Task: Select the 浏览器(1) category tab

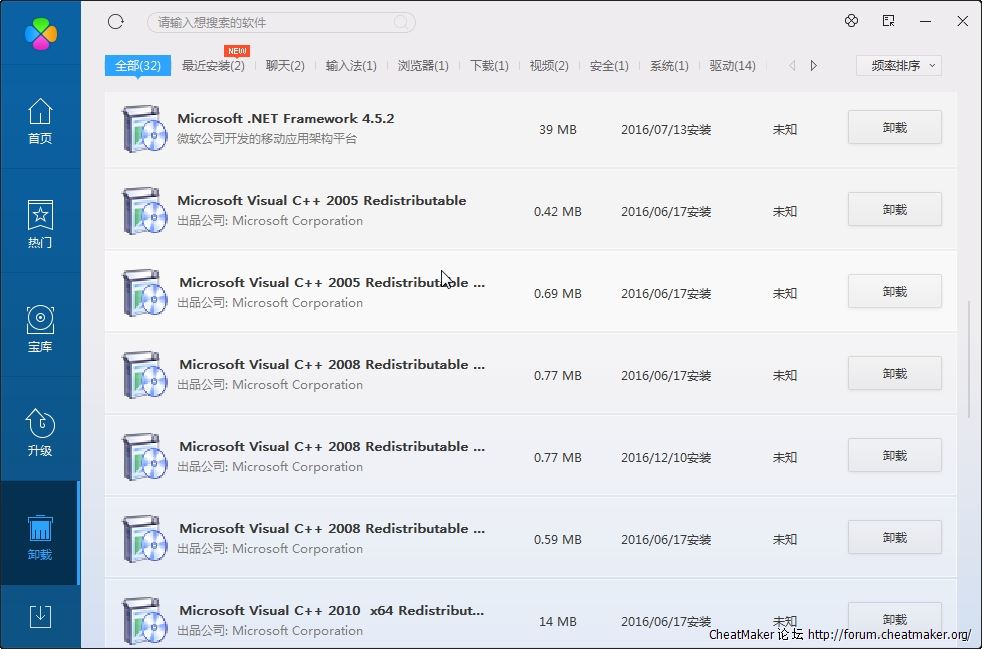Action: [x=423, y=66]
